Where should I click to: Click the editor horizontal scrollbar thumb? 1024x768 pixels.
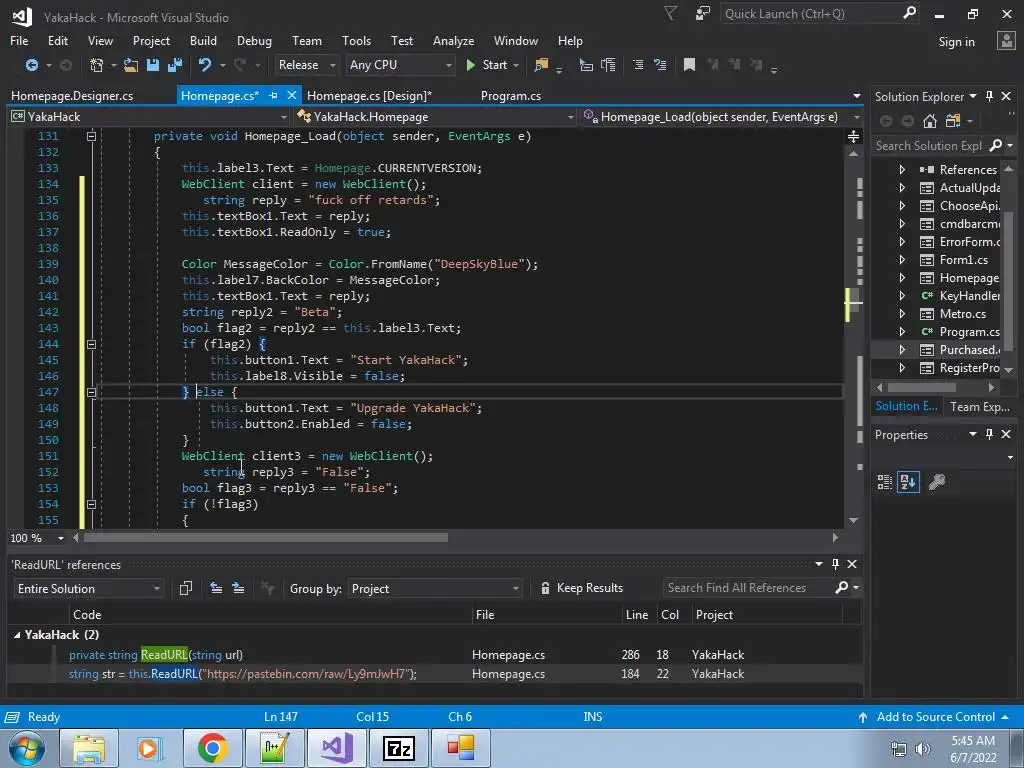tap(266, 537)
